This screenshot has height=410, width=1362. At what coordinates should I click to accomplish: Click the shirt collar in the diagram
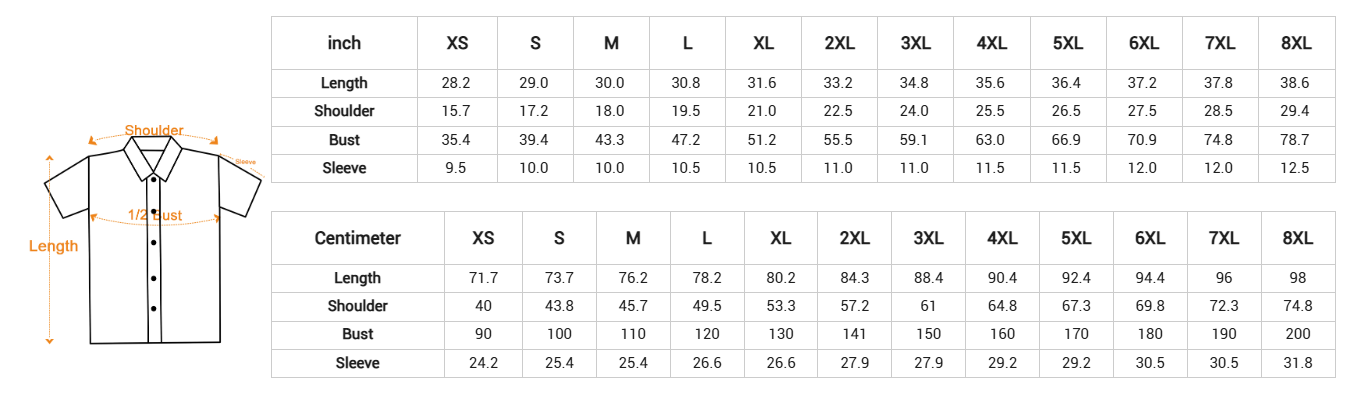(153, 157)
